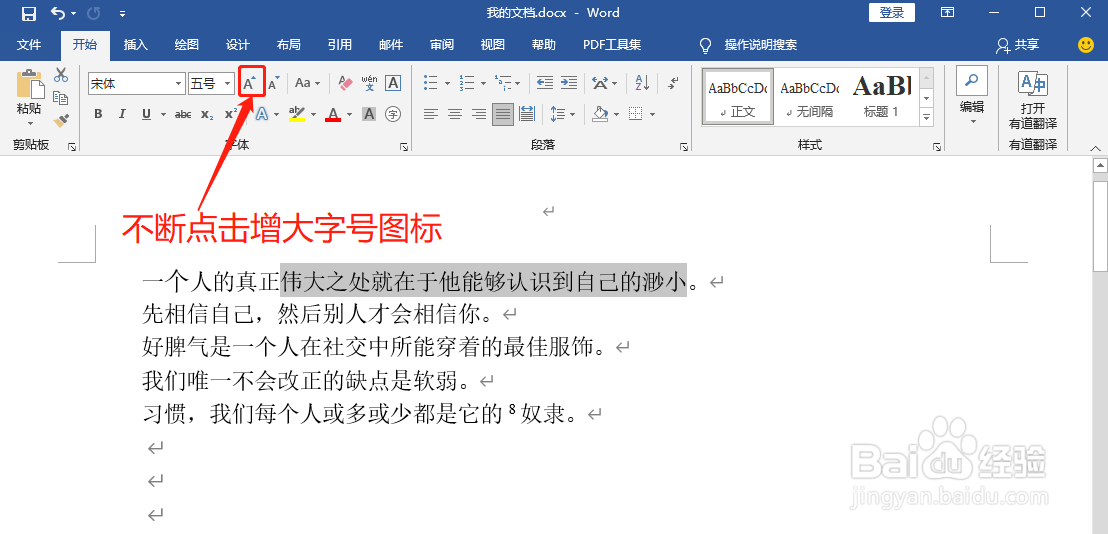Switch to the 设计 Design tab

237,45
